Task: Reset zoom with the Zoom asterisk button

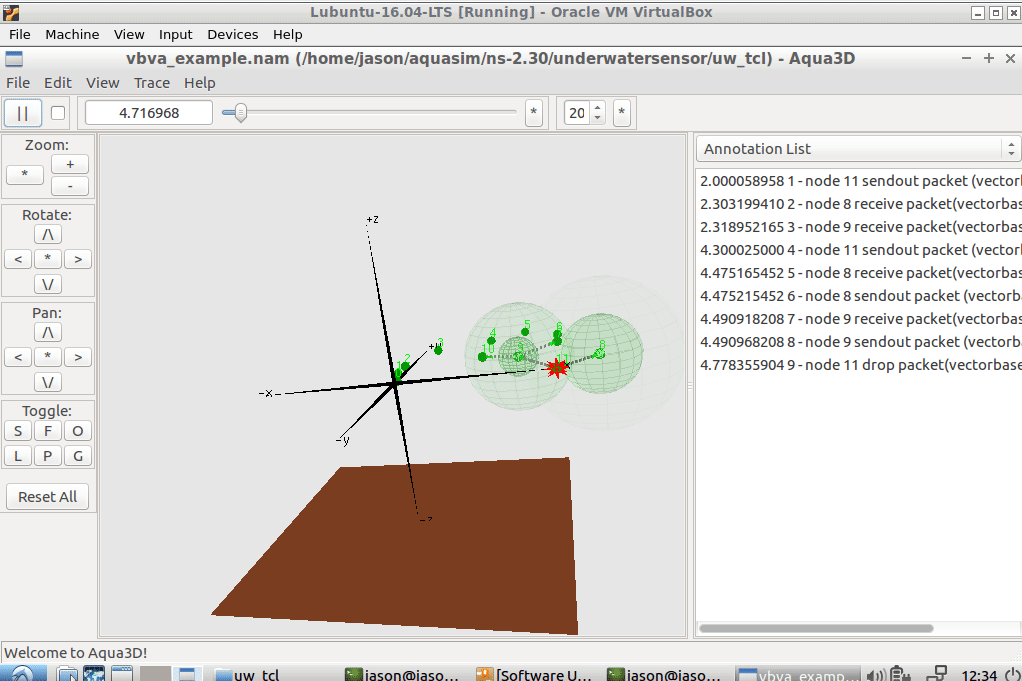Action: (x=25, y=175)
